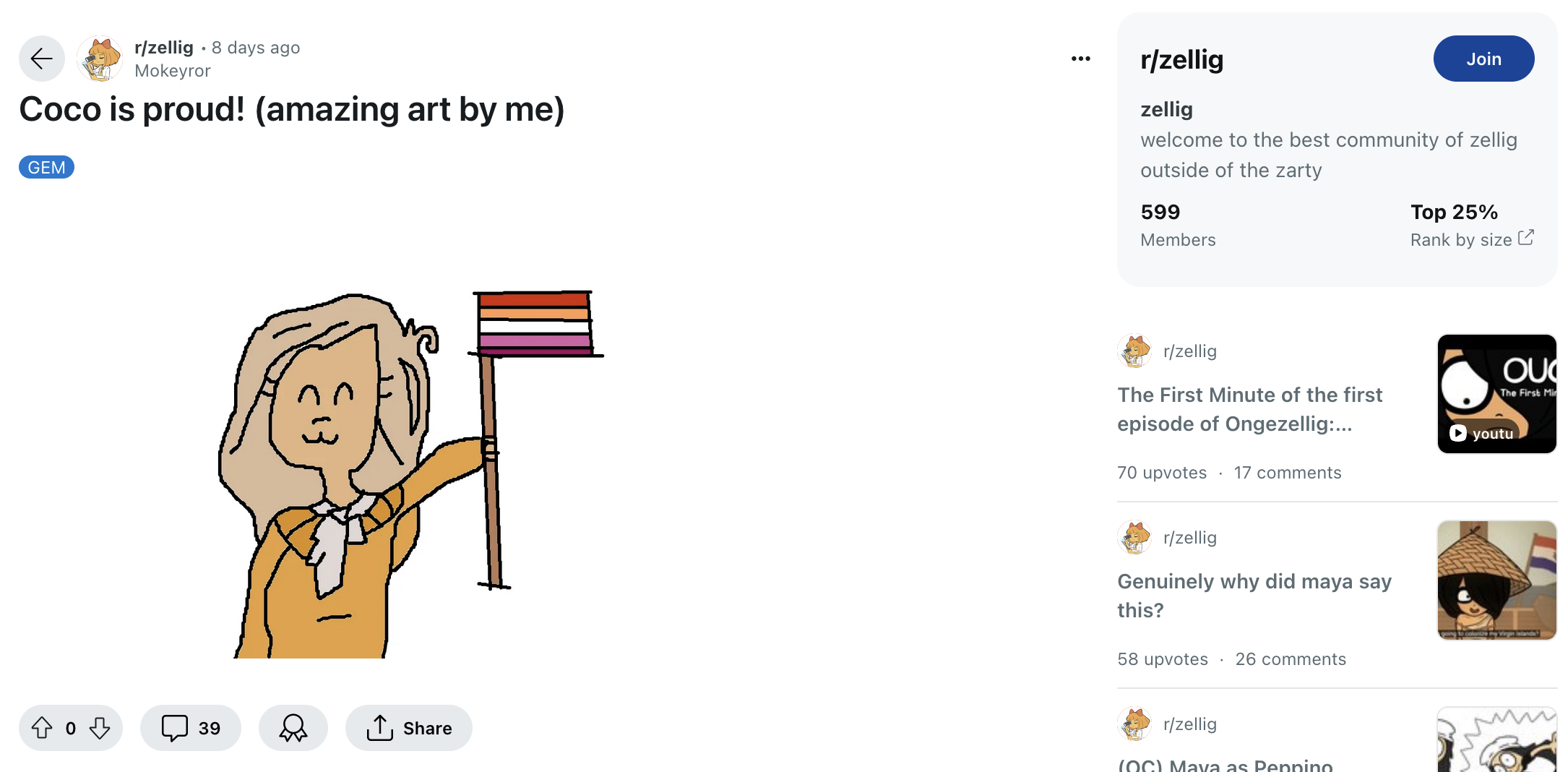Open the First Minute of Ongezellig post
Image resolution: width=1568 pixels, height=772 pixels.
pyautogui.click(x=1250, y=409)
